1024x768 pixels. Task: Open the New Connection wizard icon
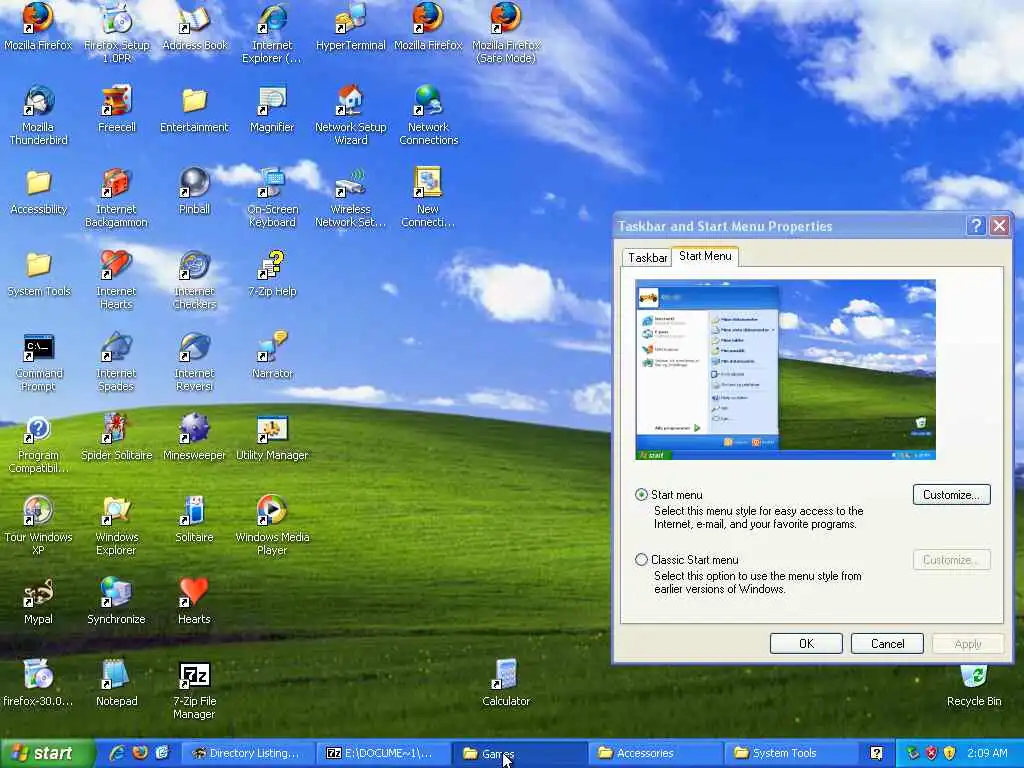coord(428,197)
